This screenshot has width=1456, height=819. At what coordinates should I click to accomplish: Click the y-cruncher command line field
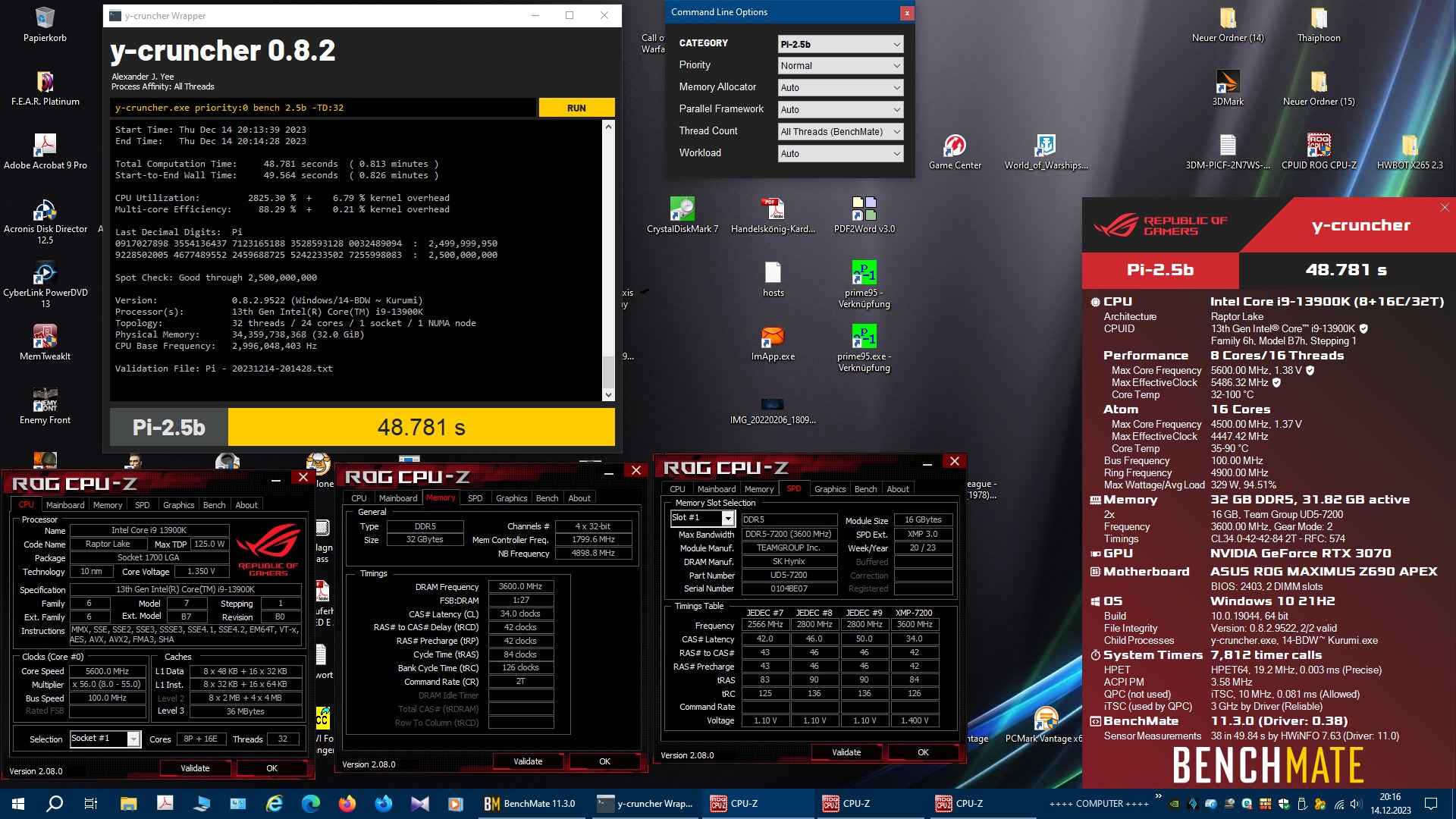324,108
